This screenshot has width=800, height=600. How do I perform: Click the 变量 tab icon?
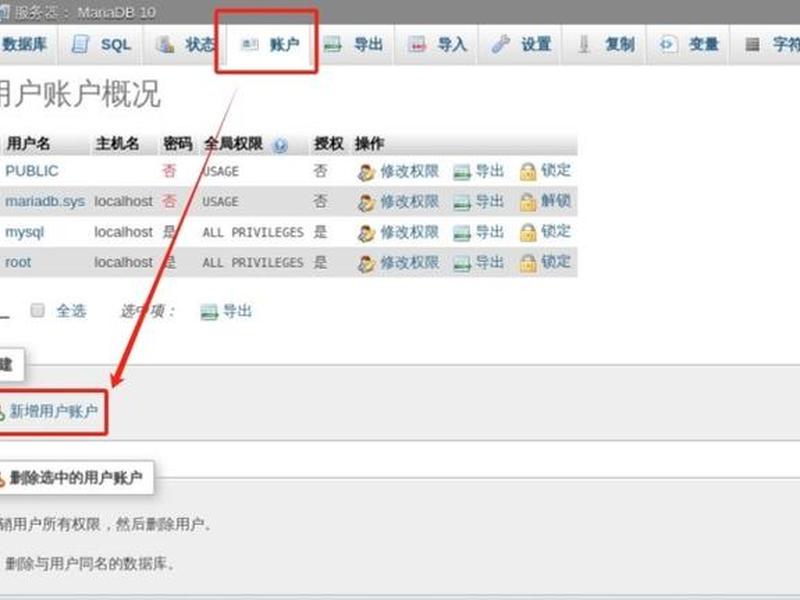[x=667, y=45]
